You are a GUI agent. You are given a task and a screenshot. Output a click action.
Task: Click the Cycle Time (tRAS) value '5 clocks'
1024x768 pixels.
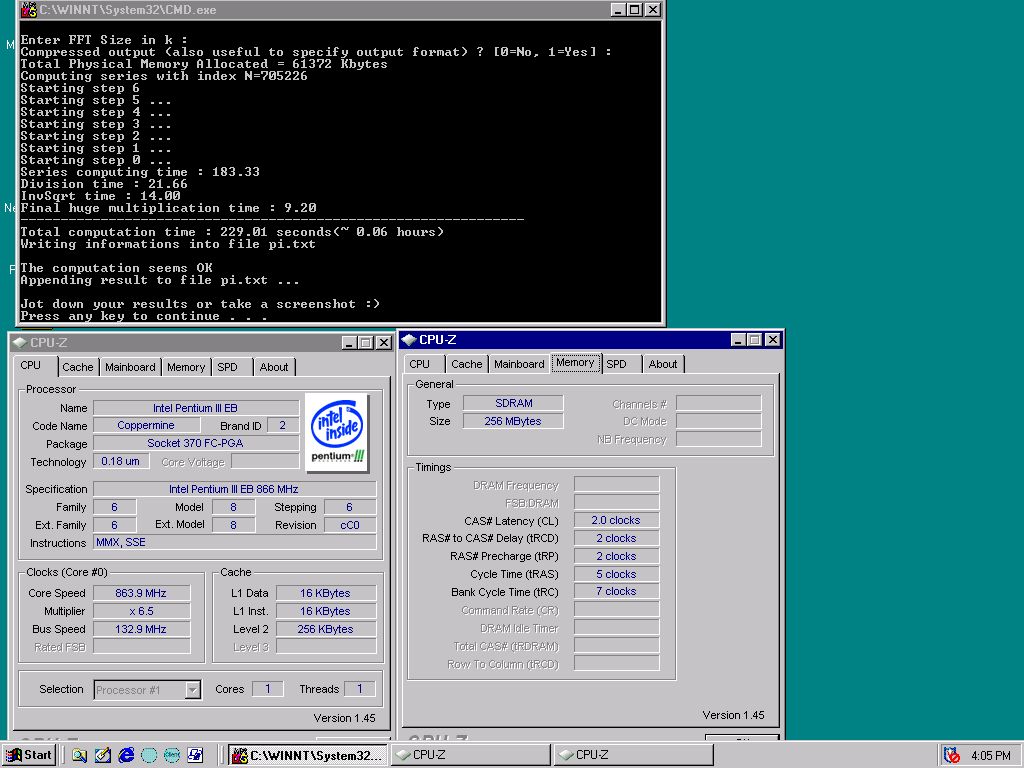616,574
